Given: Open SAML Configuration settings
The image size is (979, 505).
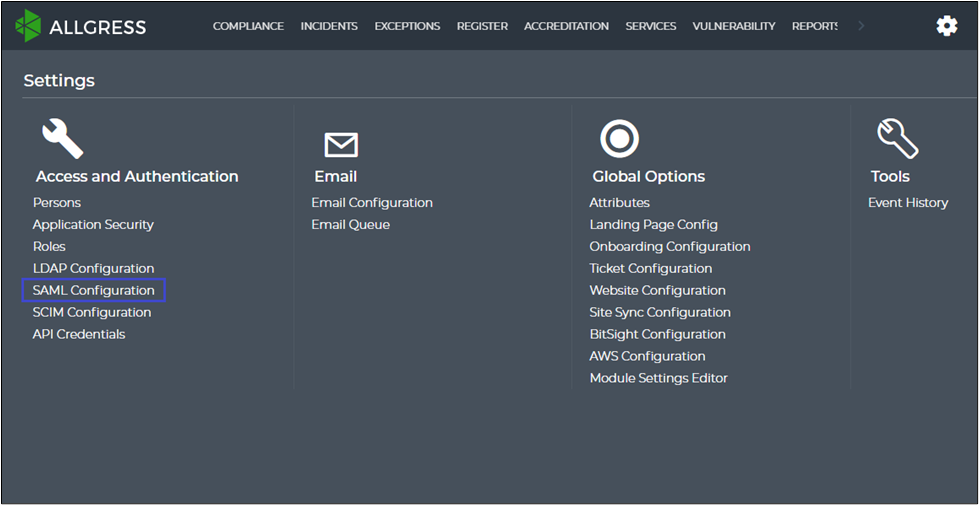Looking at the screenshot, I should pos(94,290).
